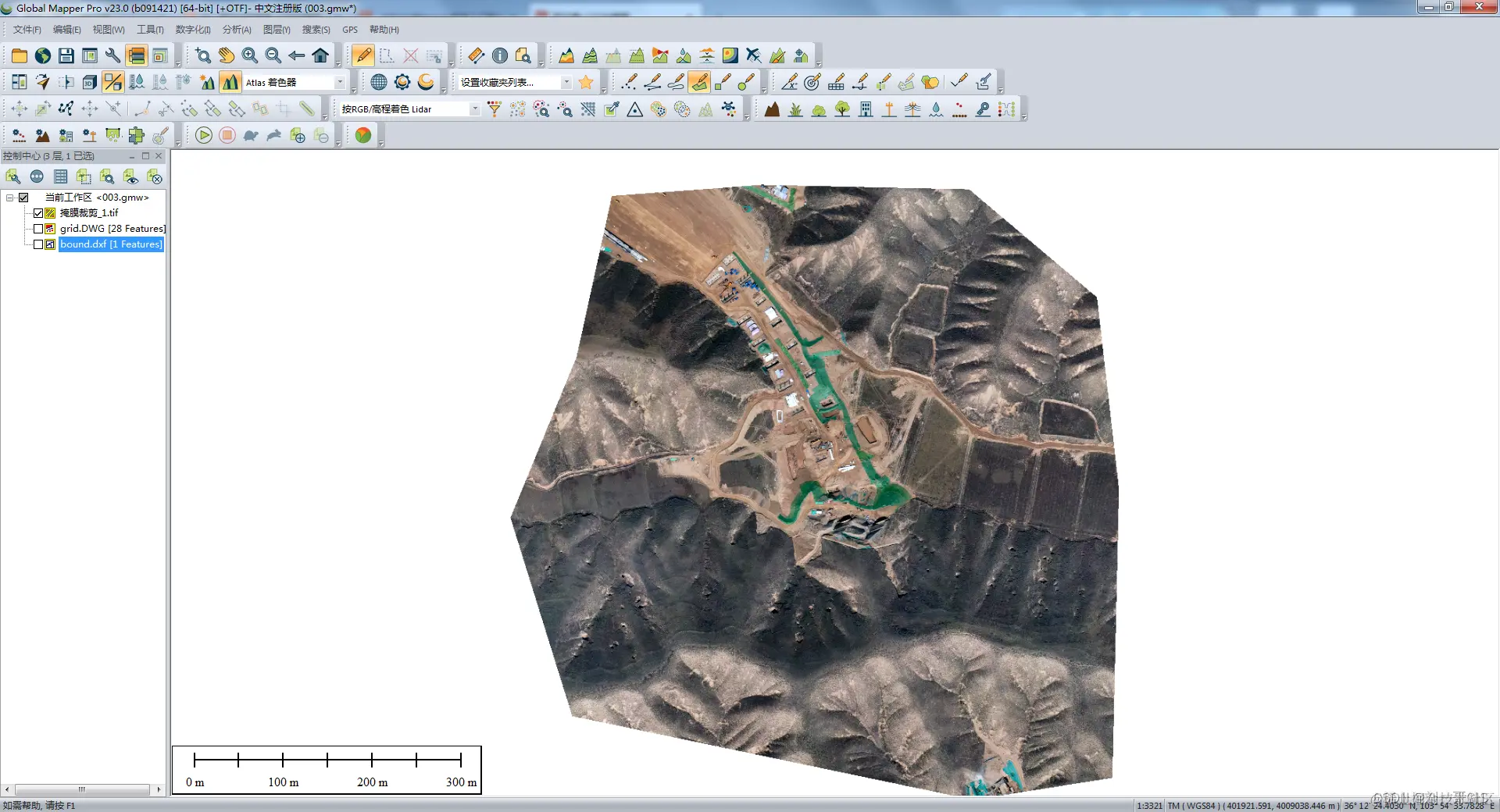
Task: Open the GPS menu
Action: point(350,30)
